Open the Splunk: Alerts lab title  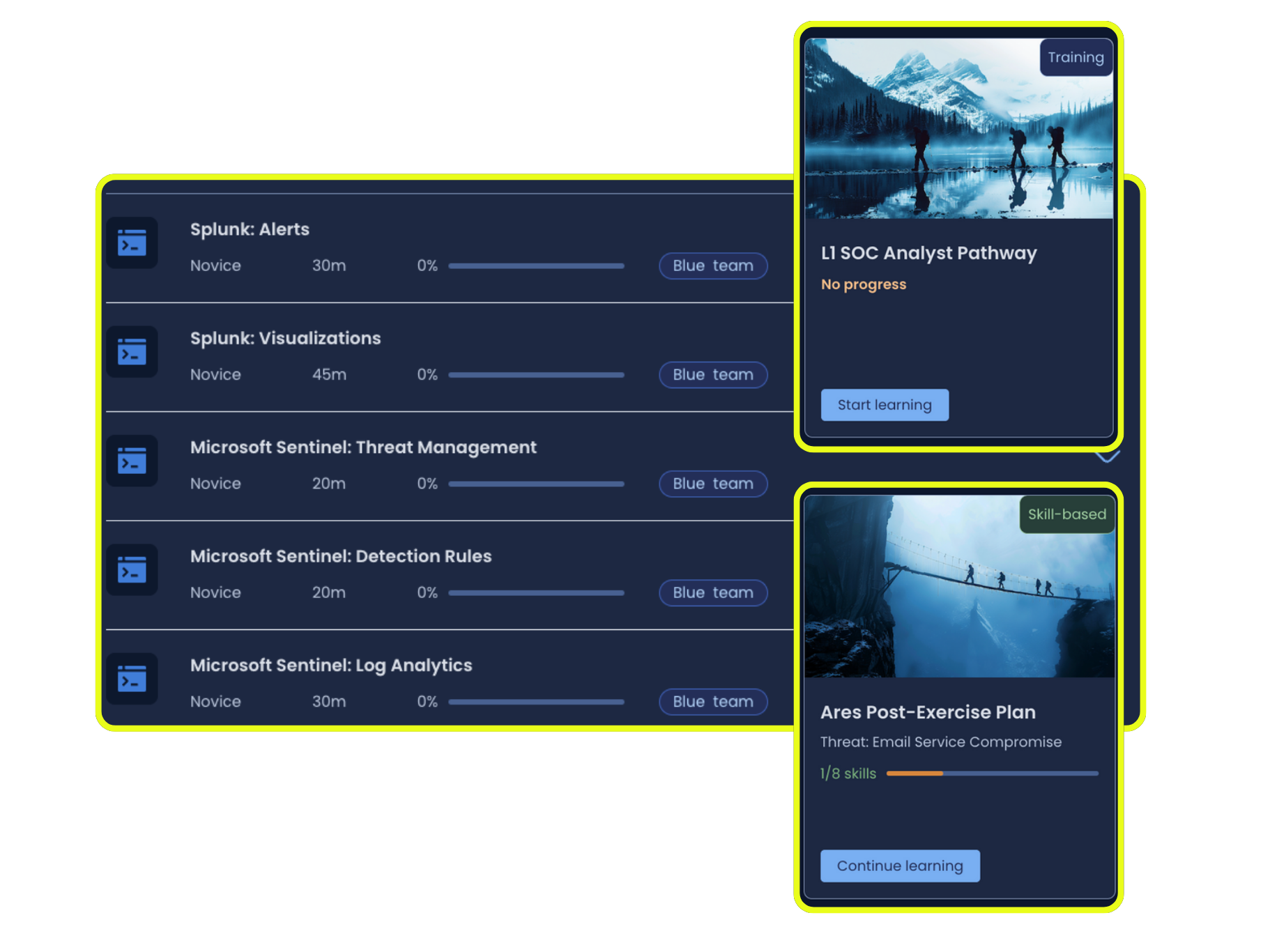(x=250, y=229)
